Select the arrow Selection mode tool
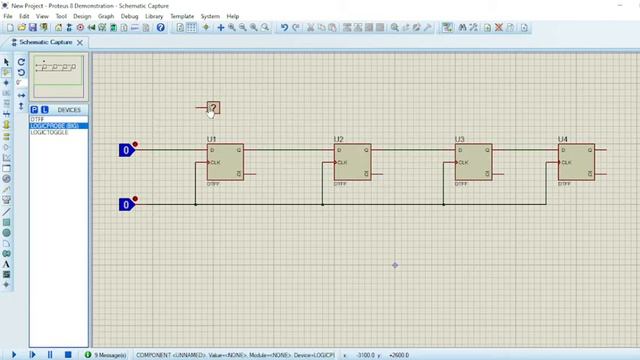This screenshot has width=640, height=360. point(6,62)
